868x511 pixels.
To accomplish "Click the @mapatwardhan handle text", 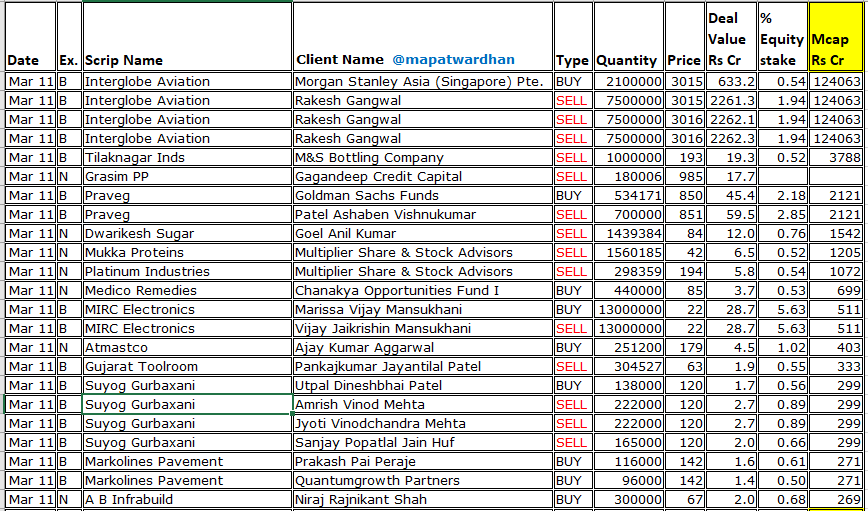I will pos(453,59).
